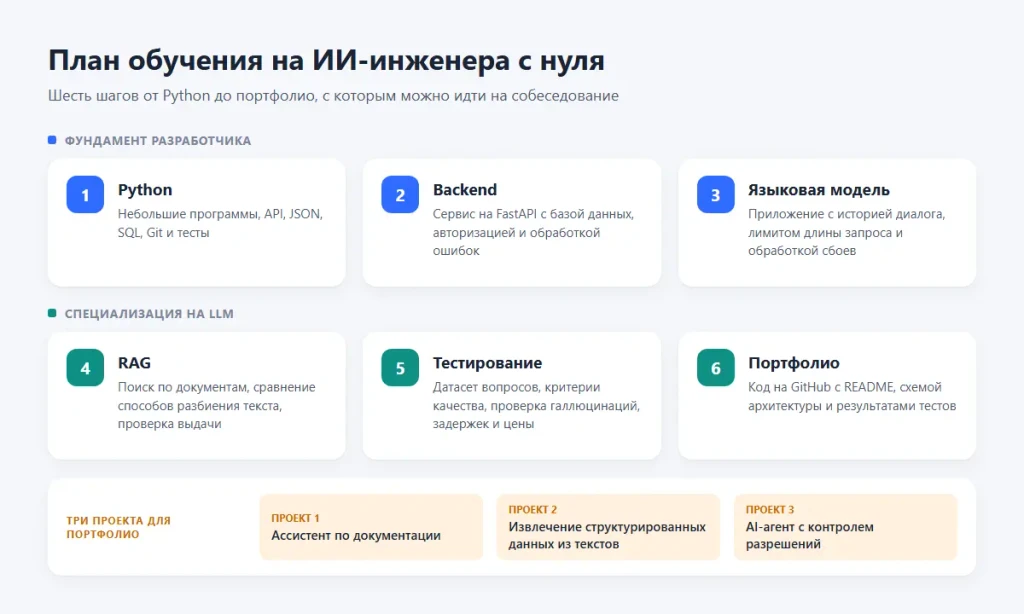Viewport: 1024px width, 614px height.
Task: Click the subtitle starting 'Шесть шагов от Python'
Action: 333,95
